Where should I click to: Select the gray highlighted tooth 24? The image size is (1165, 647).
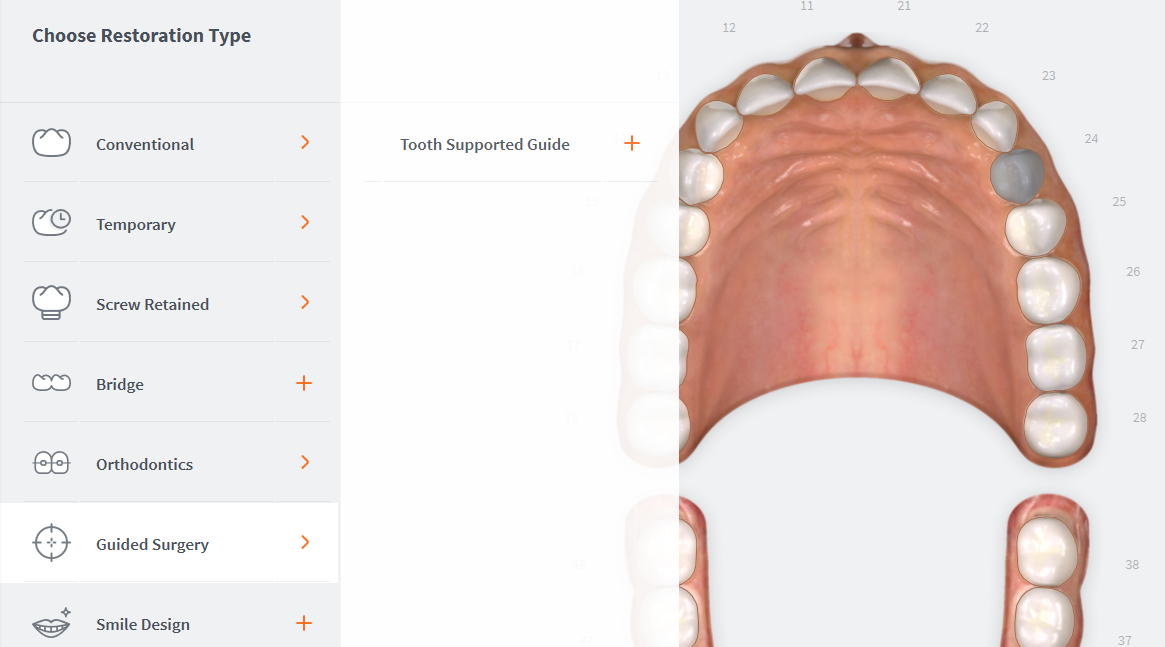[x=1017, y=176]
